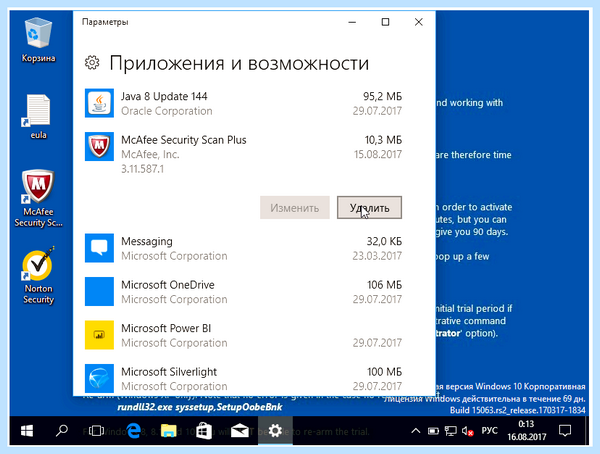Click the Java 8 Update 144 app icon
The image size is (600, 454).
pos(99,103)
